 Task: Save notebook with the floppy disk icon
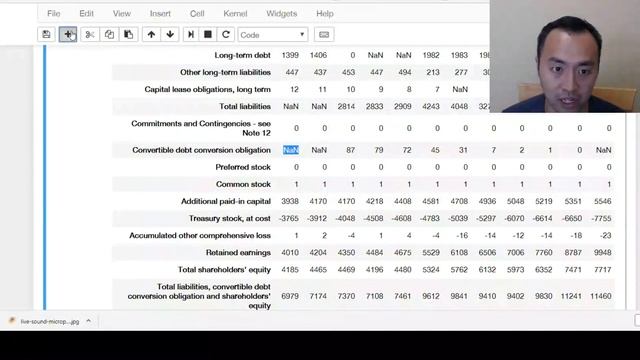(x=46, y=35)
